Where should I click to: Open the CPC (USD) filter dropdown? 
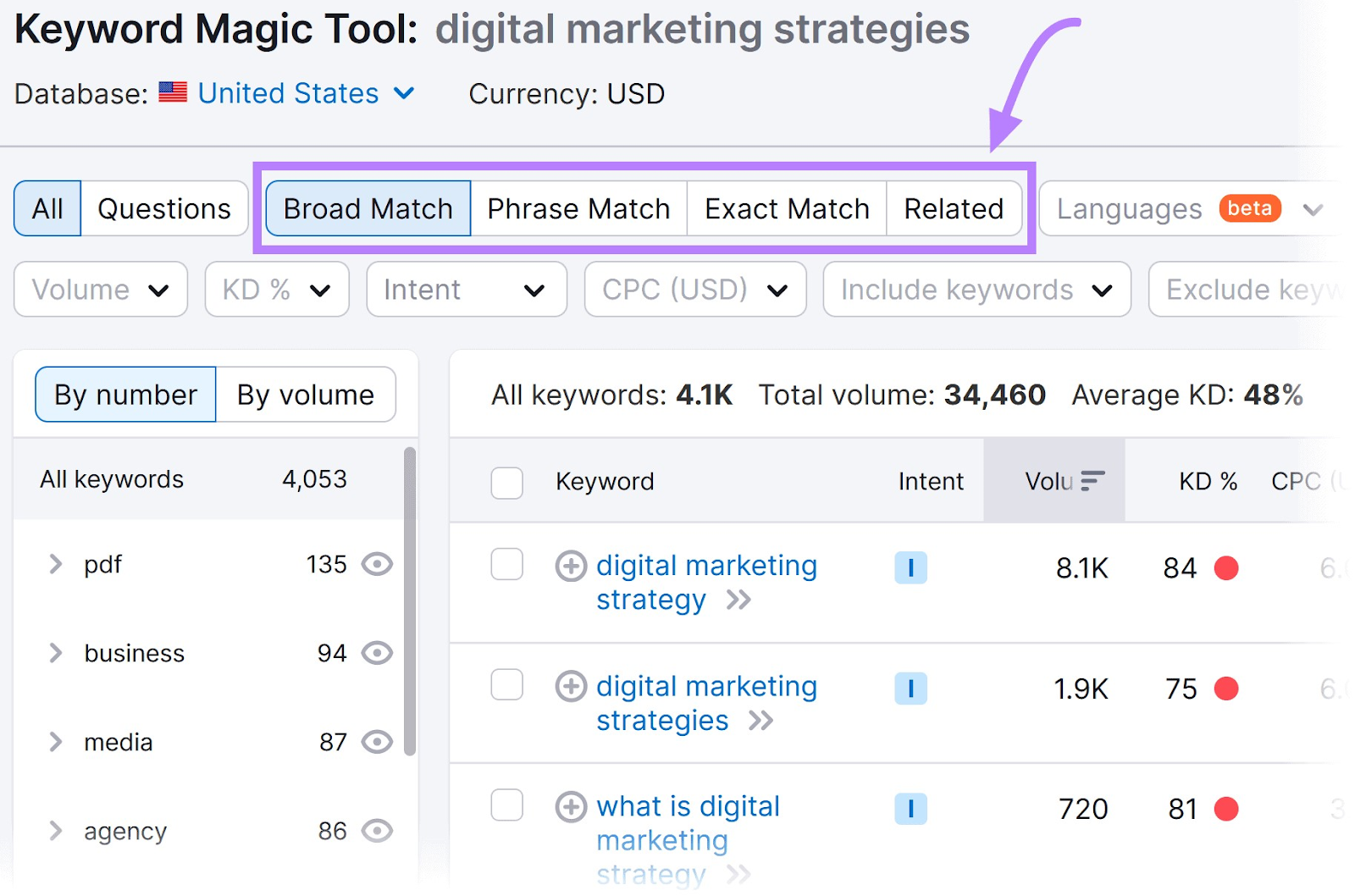pos(694,289)
